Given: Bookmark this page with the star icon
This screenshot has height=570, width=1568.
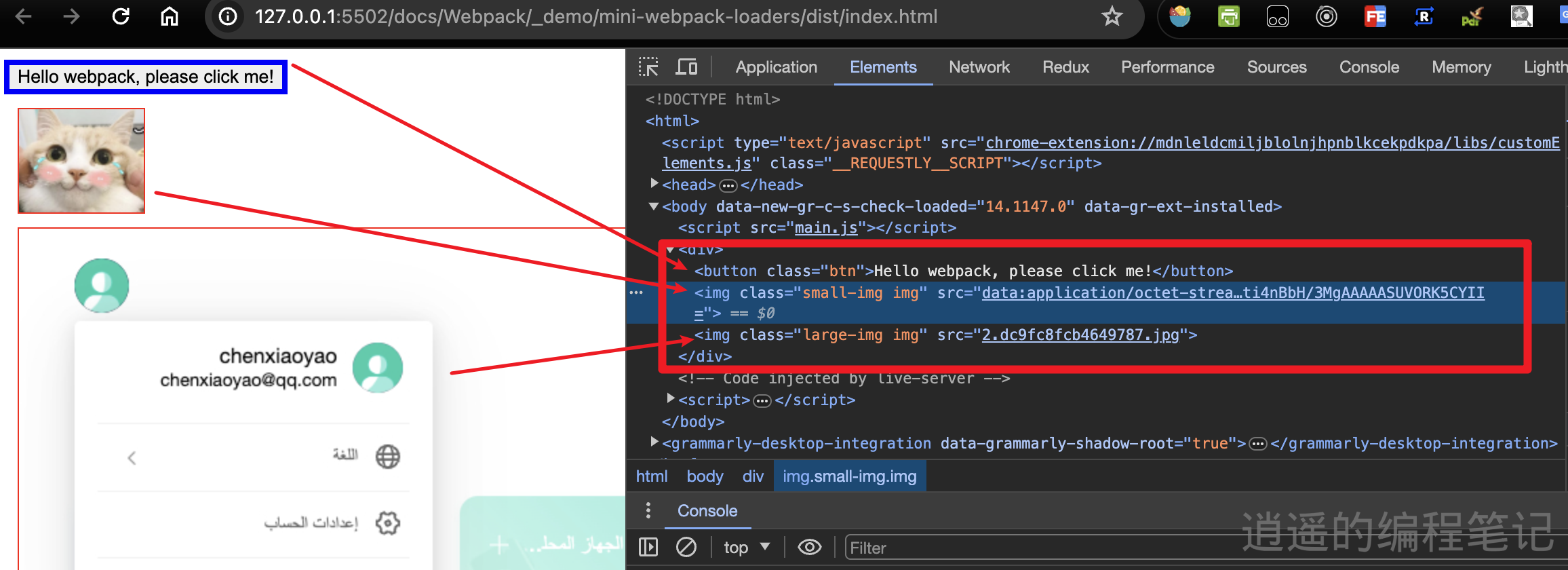Looking at the screenshot, I should [x=1112, y=16].
